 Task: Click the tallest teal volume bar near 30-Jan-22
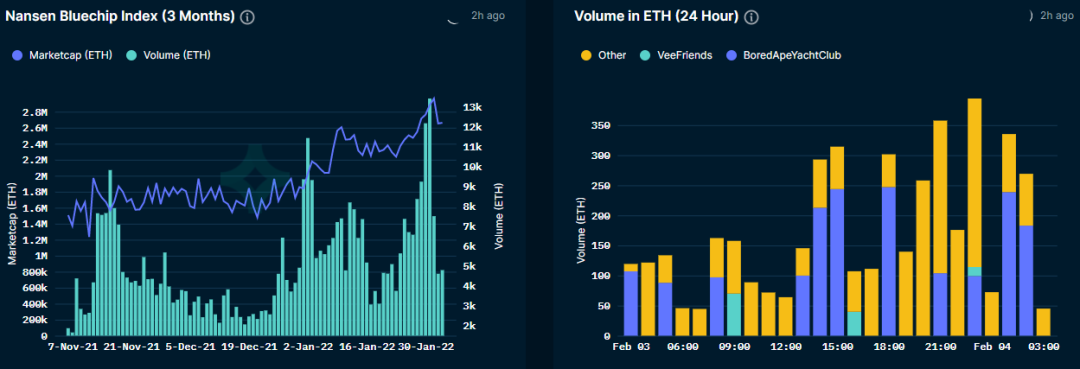click(x=430, y=218)
